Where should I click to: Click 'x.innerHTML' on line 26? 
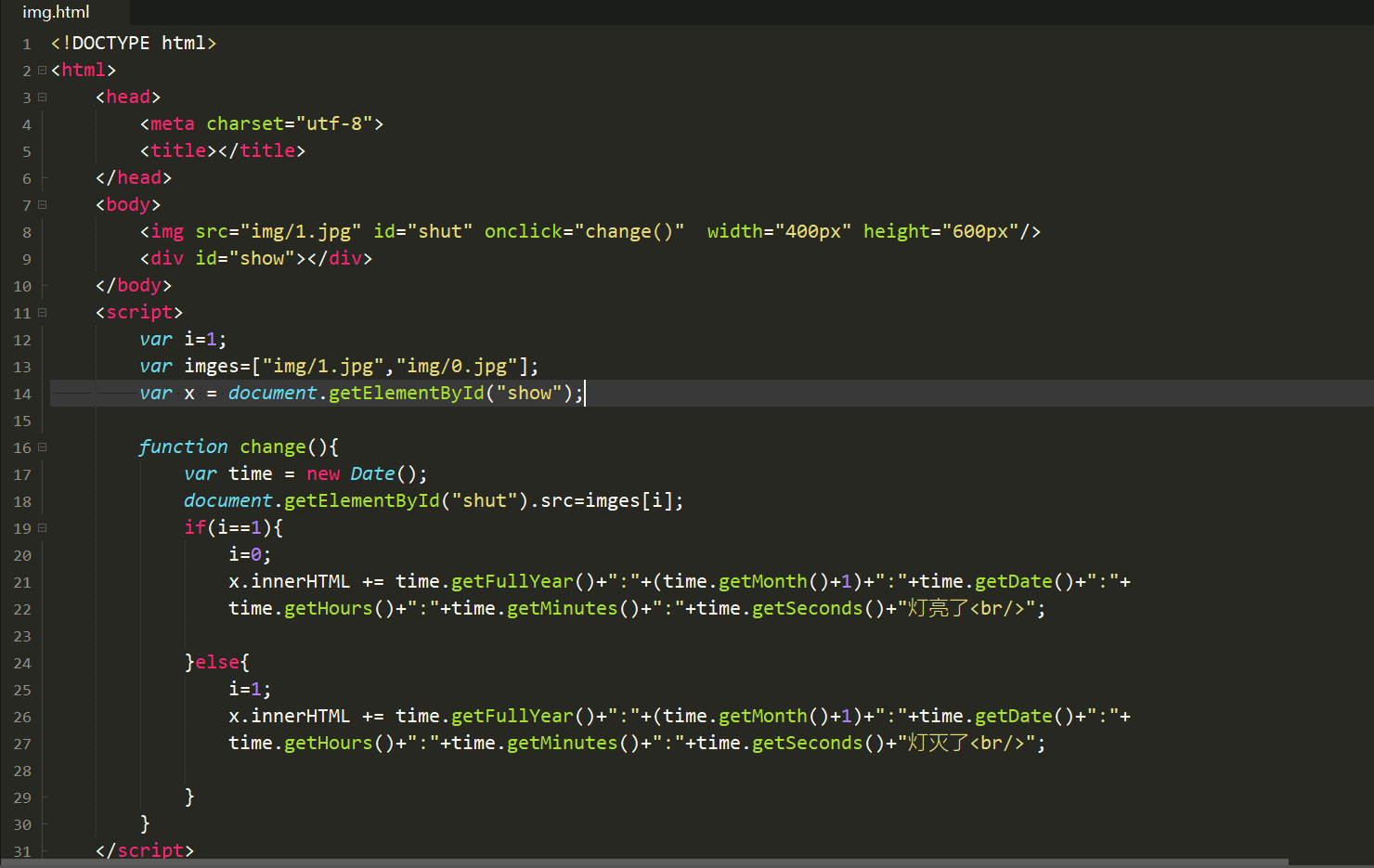[290, 716]
